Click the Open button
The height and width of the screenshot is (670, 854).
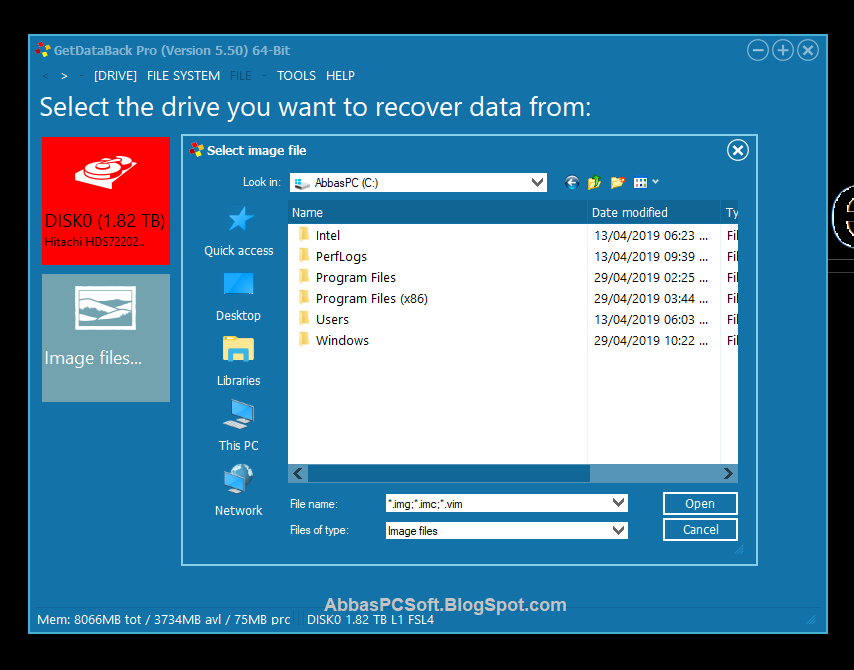tap(700, 503)
